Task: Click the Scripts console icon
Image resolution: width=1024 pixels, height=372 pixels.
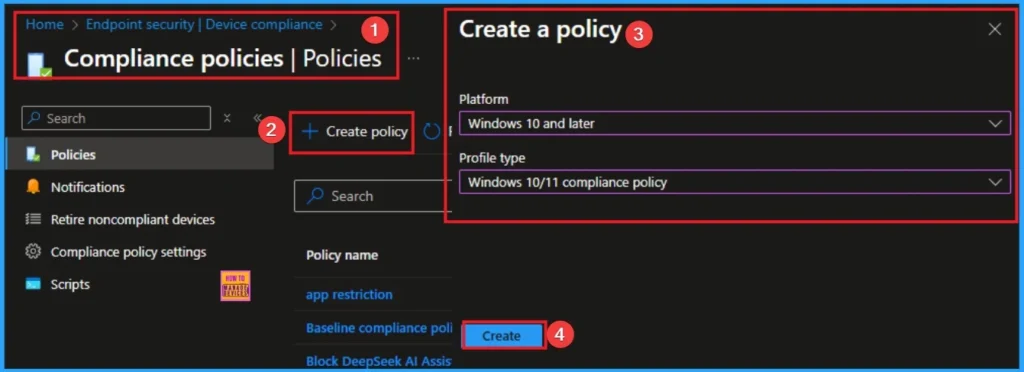Action: [x=33, y=284]
